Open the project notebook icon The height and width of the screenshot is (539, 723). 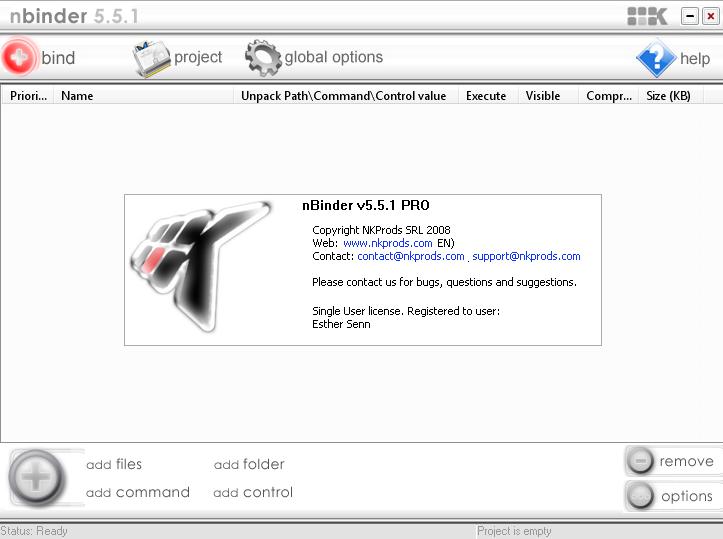pos(151,58)
